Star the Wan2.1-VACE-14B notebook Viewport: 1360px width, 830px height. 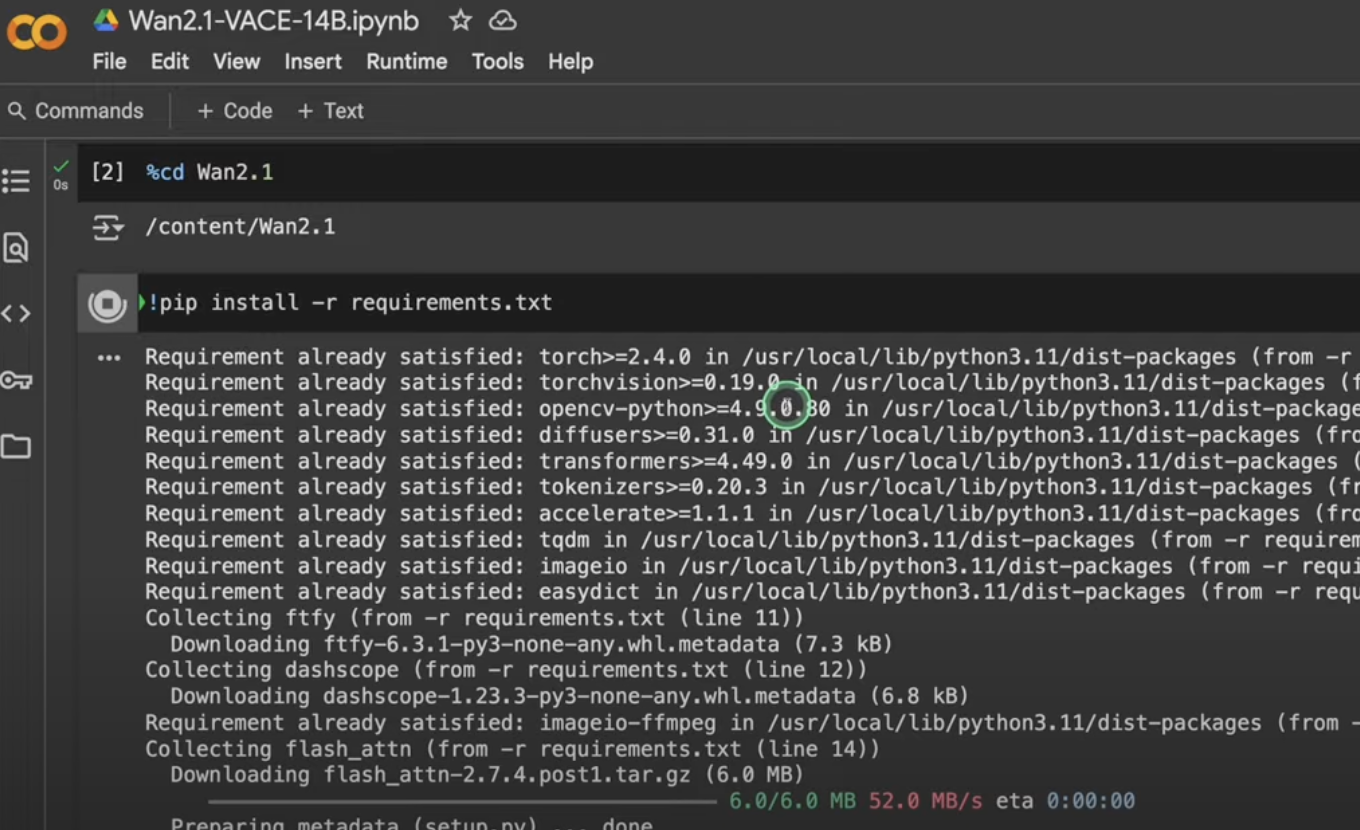tap(460, 20)
